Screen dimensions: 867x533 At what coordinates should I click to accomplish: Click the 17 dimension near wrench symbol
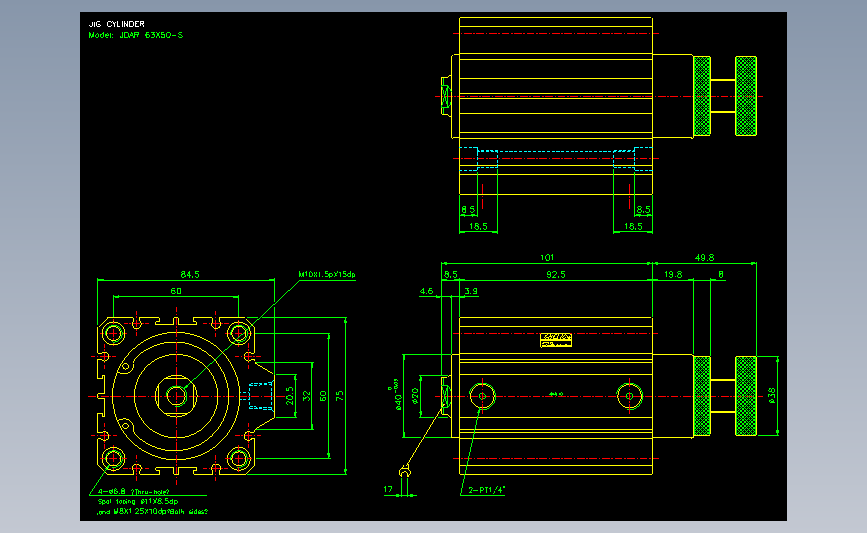click(x=388, y=489)
